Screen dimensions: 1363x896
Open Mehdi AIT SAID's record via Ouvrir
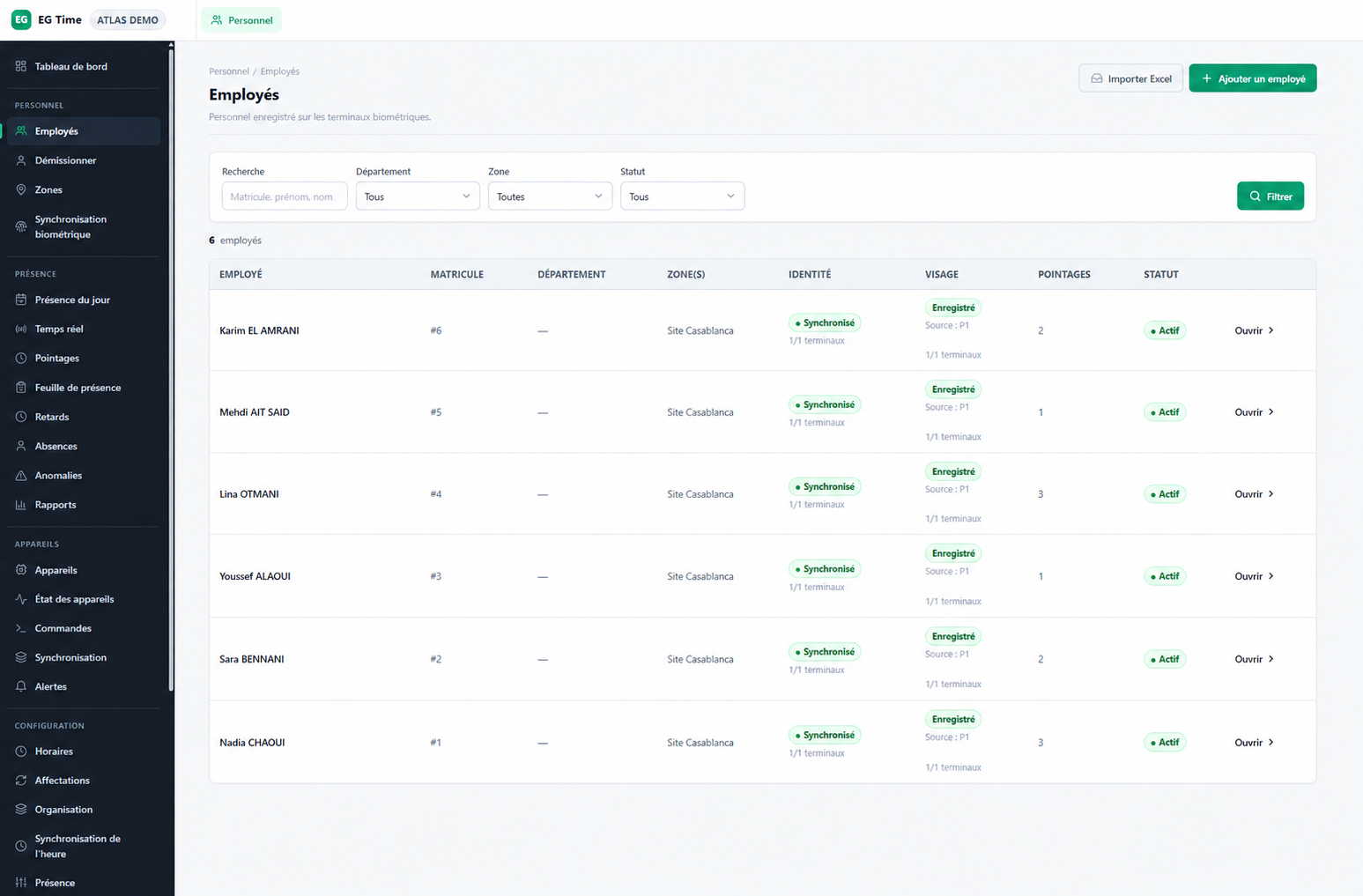point(1254,412)
